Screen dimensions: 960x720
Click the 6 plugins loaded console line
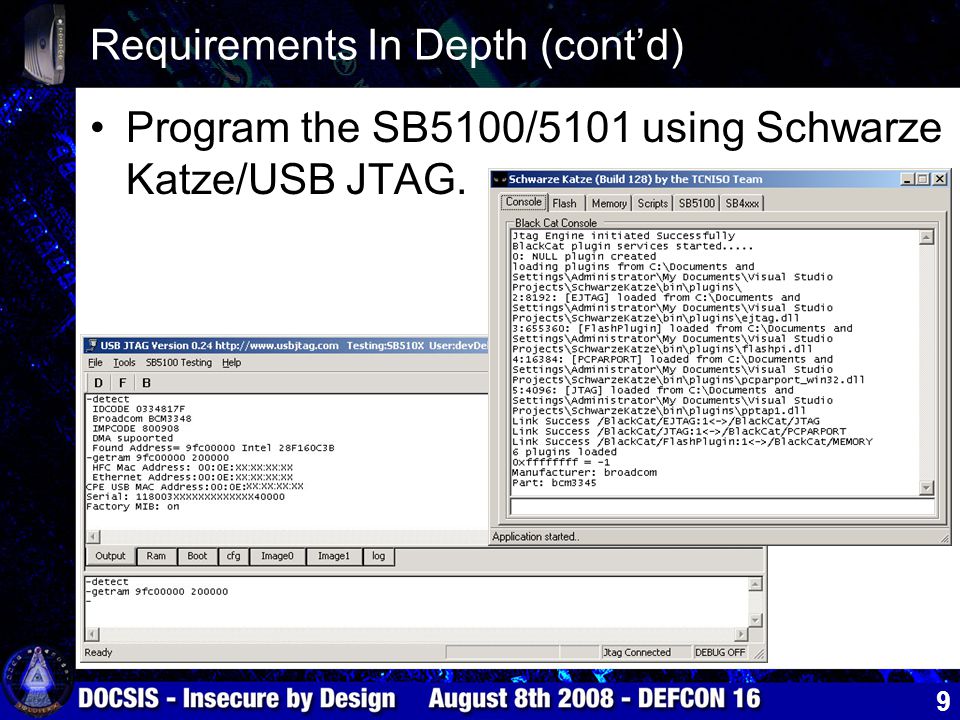coord(564,452)
